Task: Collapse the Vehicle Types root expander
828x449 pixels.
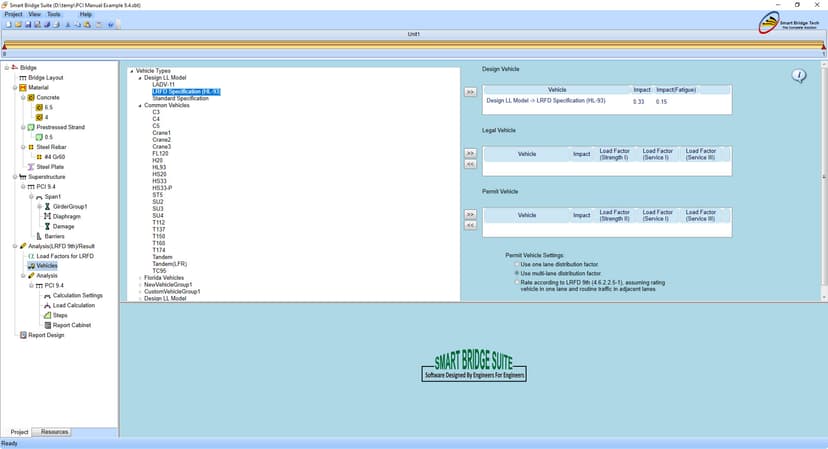Action: pos(132,71)
